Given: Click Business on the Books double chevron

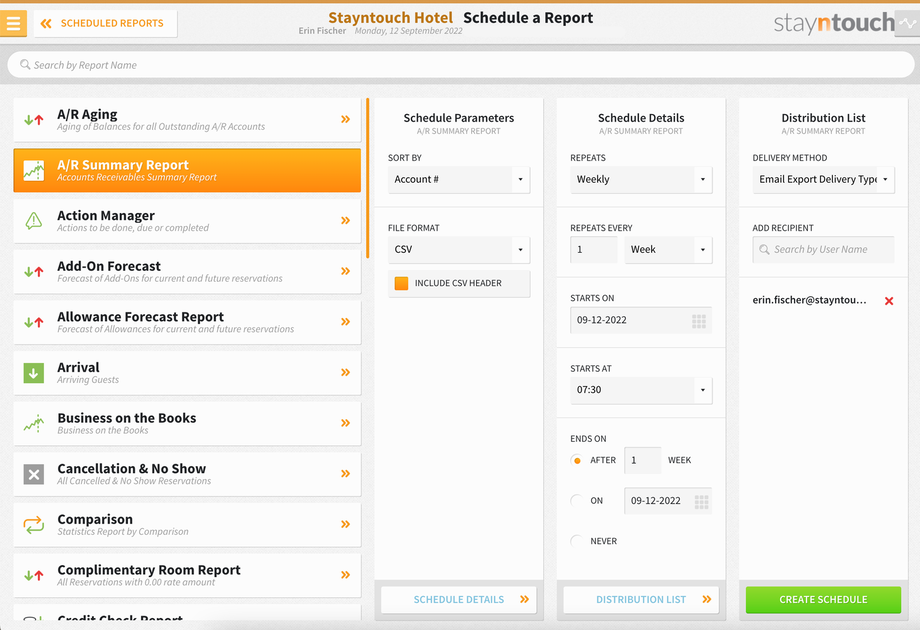Looking at the screenshot, I should click(x=346, y=423).
